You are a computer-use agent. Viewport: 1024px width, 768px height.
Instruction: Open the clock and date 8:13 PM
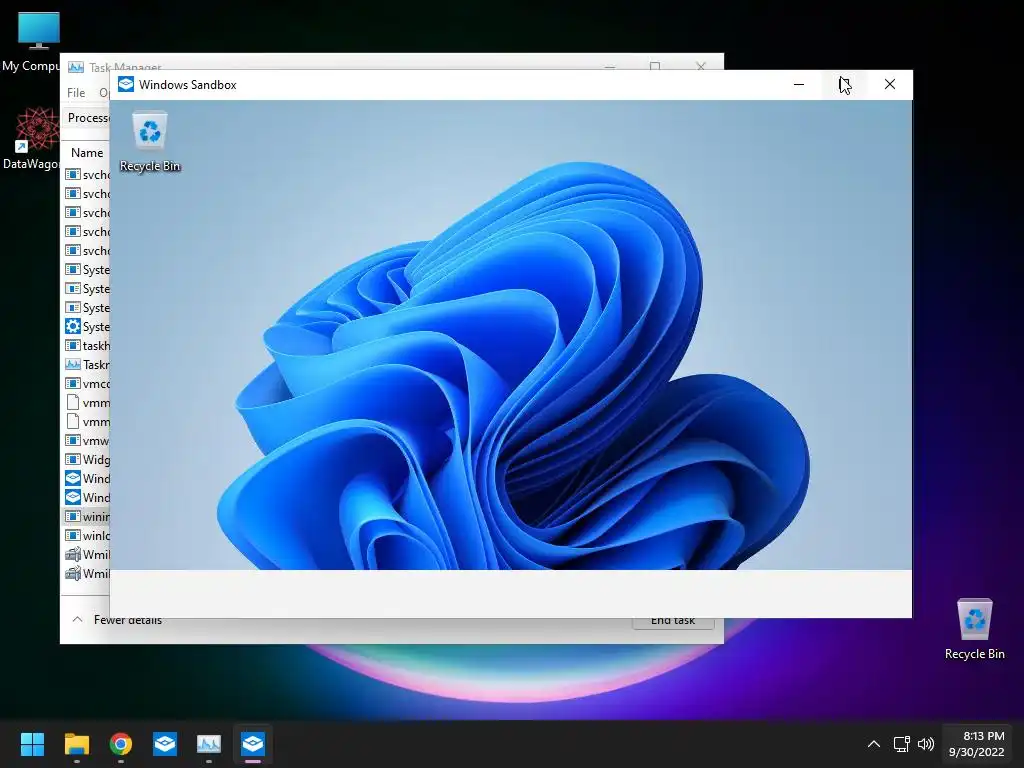point(976,744)
